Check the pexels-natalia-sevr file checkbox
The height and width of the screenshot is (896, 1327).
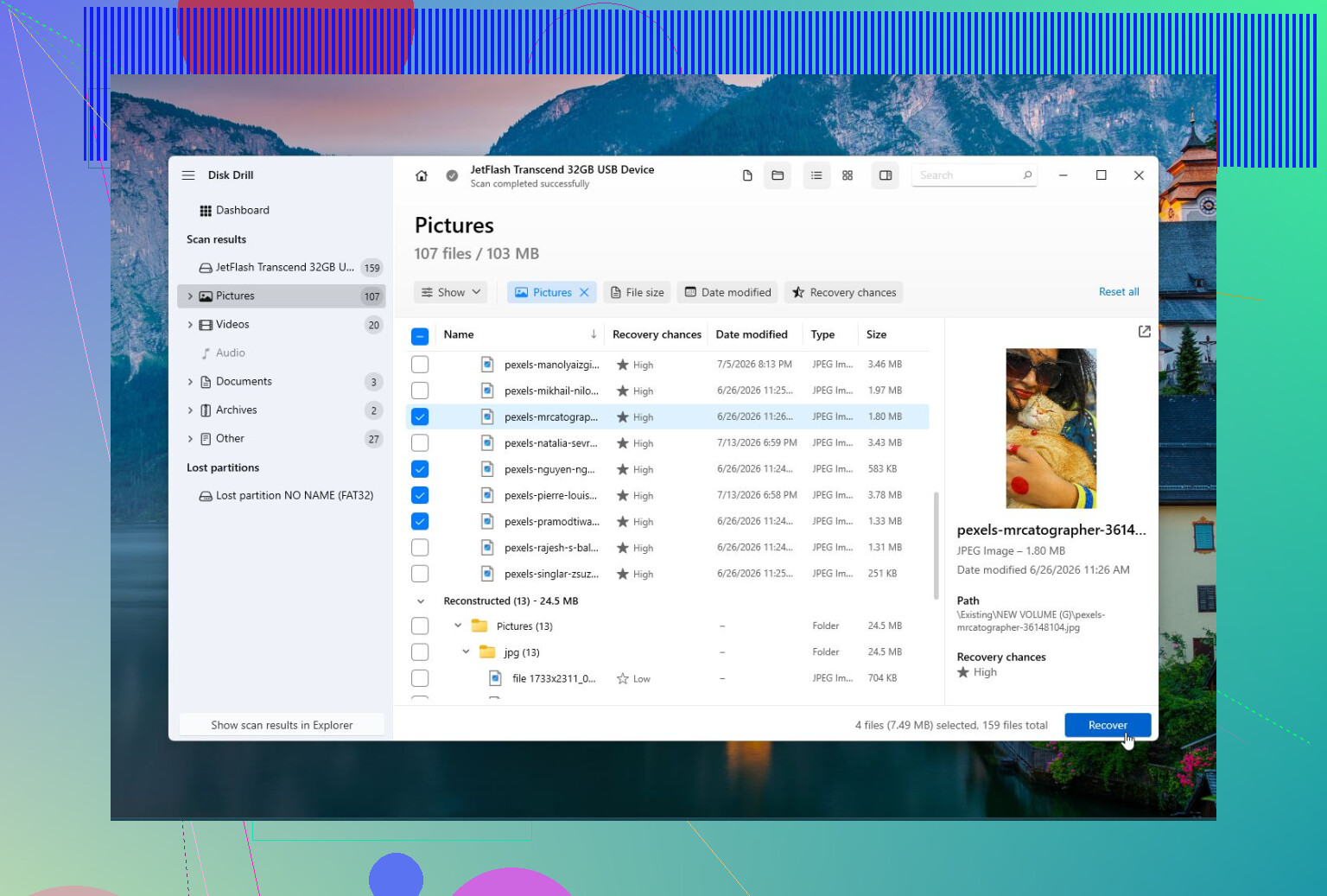[420, 443]
